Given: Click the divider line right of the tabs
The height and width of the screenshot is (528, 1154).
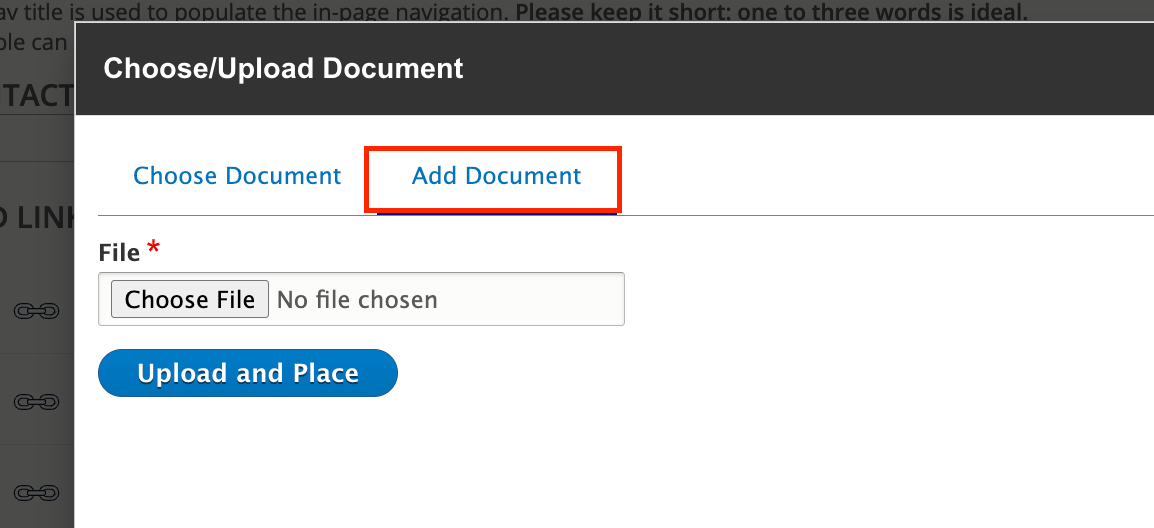Looking at the screenshot, I should pyautogui.click(x=880, y=215).
